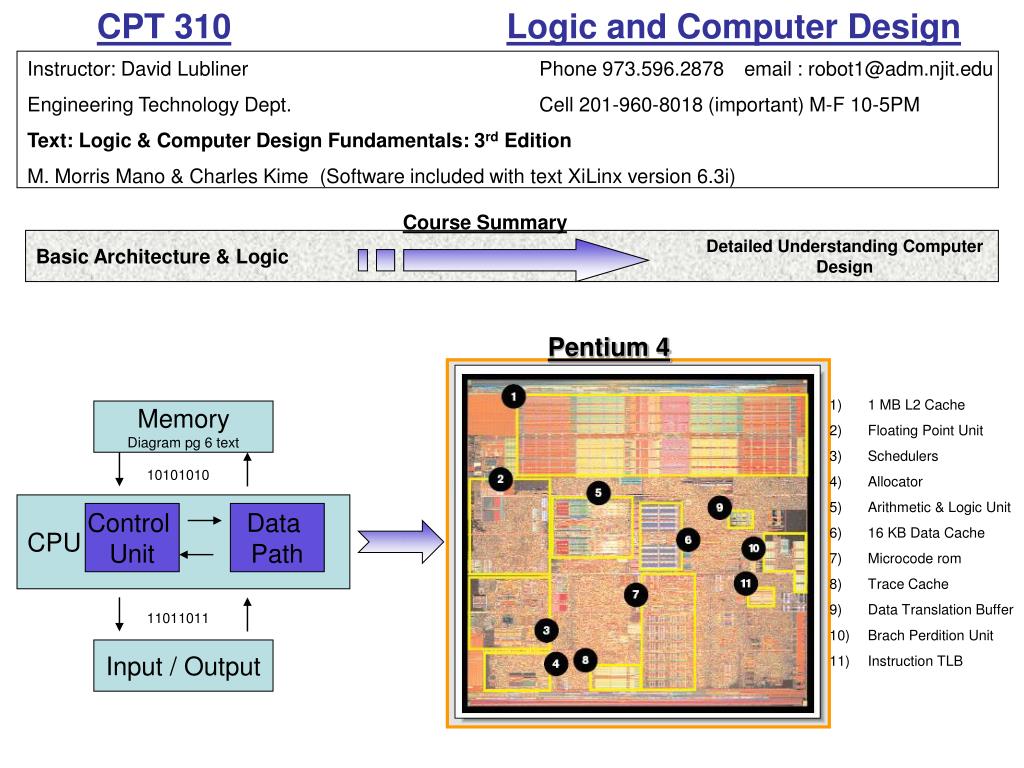This screenshot has height=768, width=1024.
Task: Select the number 3 marker on the chip
Action: click(546, 630)
